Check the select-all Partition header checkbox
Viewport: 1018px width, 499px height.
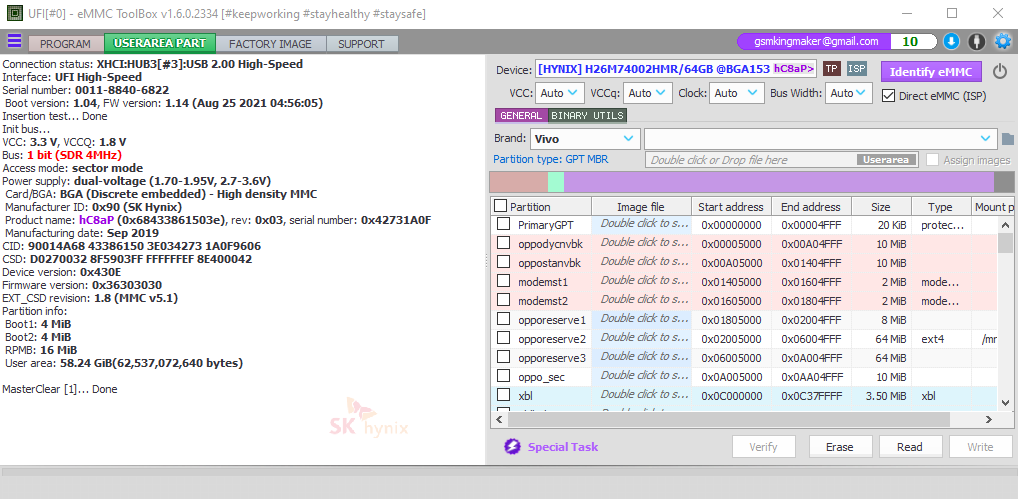(x=501, y=206)
